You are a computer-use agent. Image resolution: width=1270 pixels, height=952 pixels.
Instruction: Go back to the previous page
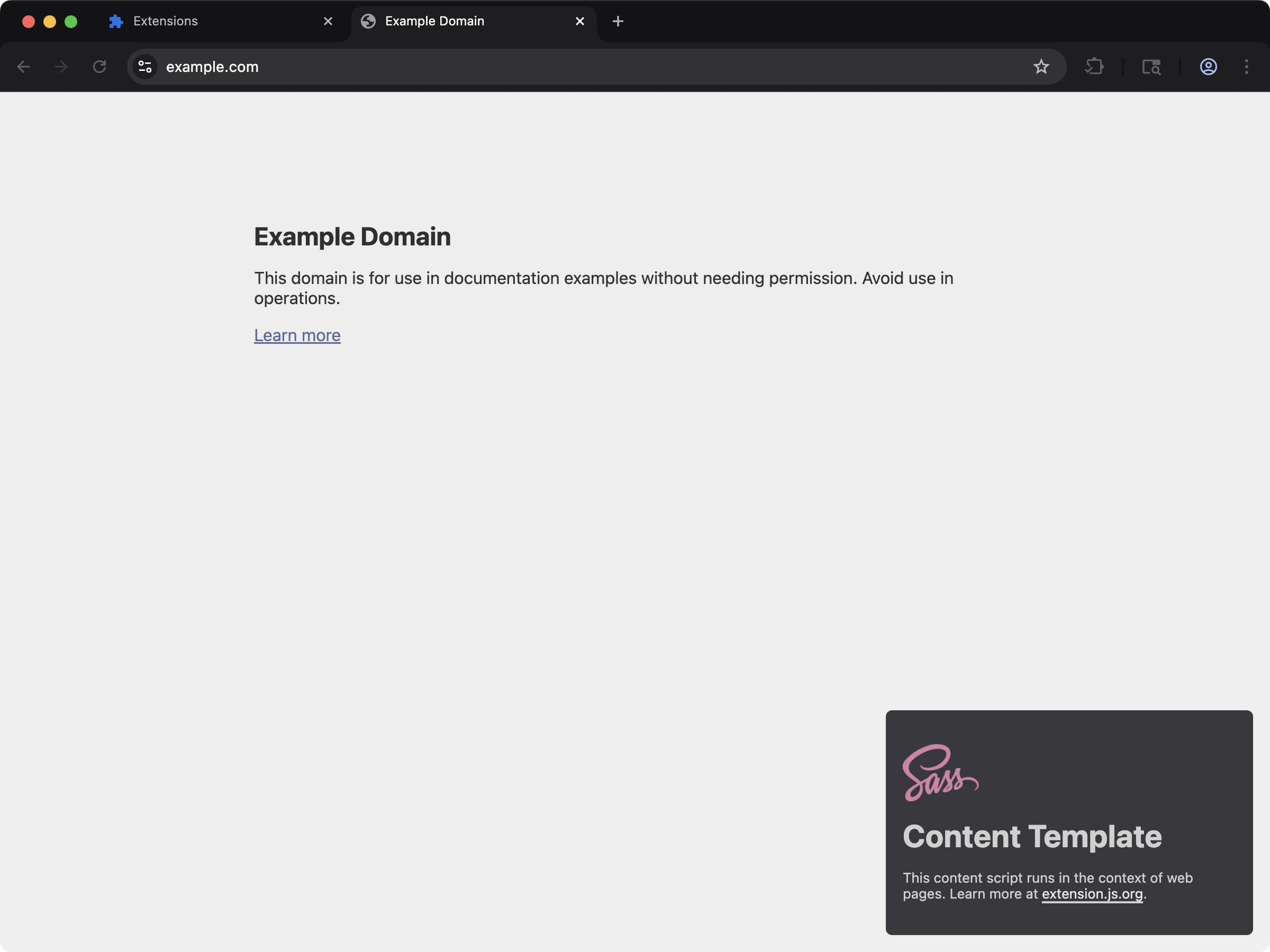point(23,67)
